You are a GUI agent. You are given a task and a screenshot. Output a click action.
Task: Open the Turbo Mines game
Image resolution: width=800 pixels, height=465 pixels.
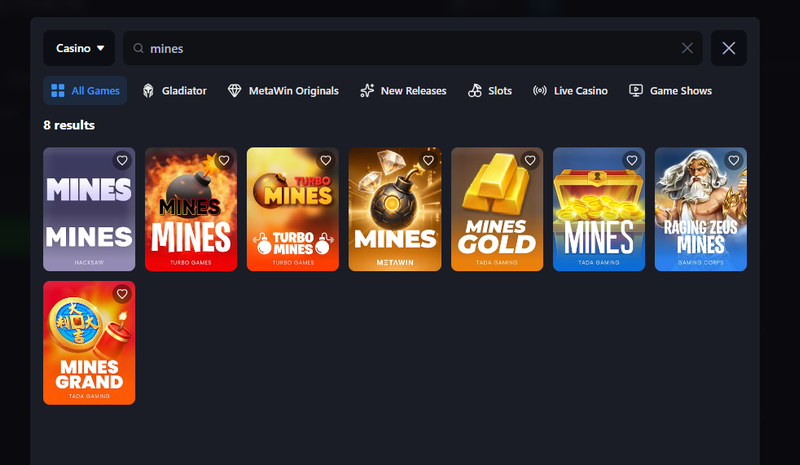point(293,209)
